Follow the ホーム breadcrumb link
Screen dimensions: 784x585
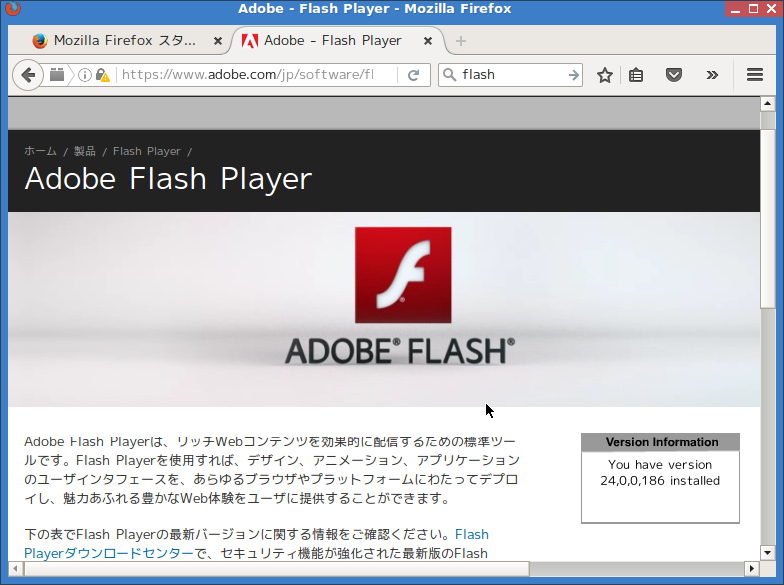point(40,151)
